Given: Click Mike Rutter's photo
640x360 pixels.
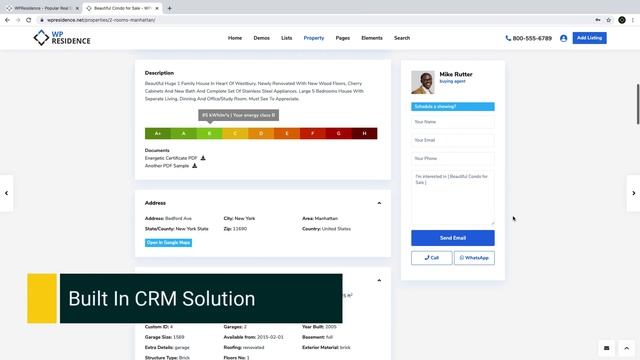Looking at the screenshot, I should [422, 82].
